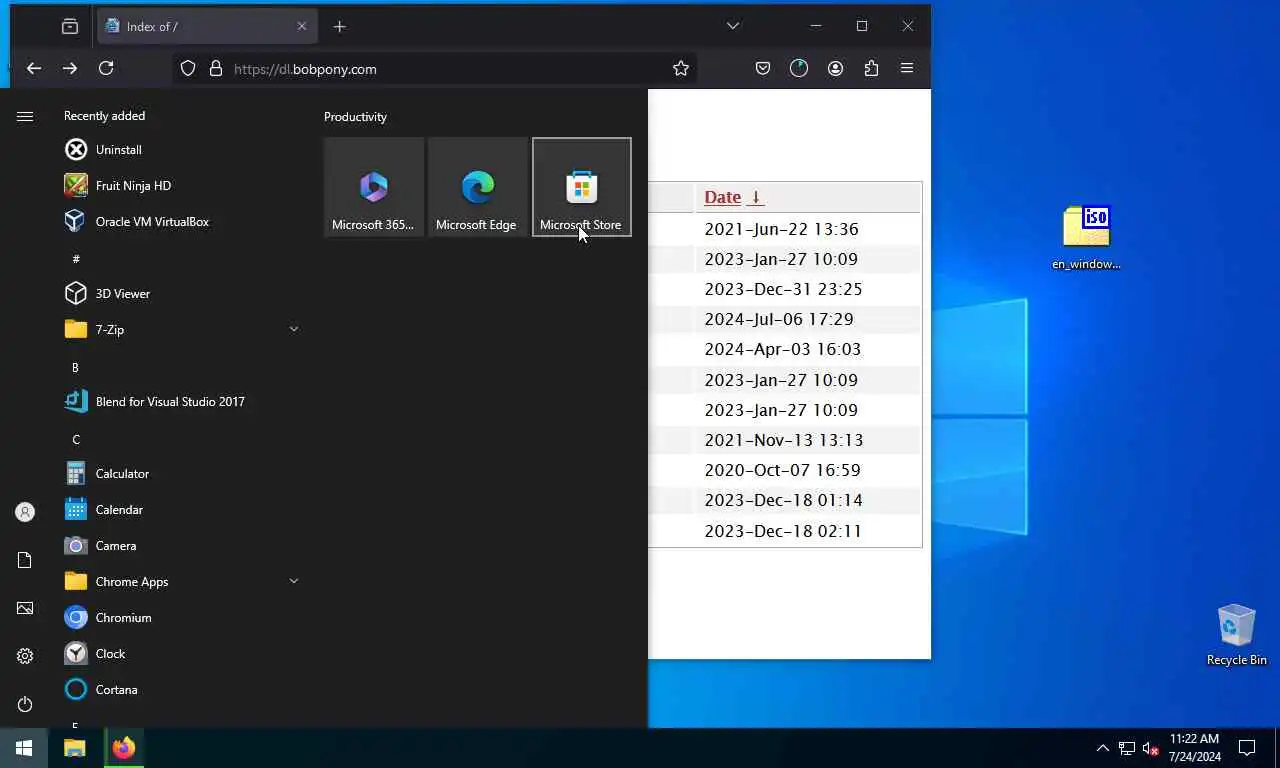
Task: Open tracking protection shield icon
Action: 187,68
